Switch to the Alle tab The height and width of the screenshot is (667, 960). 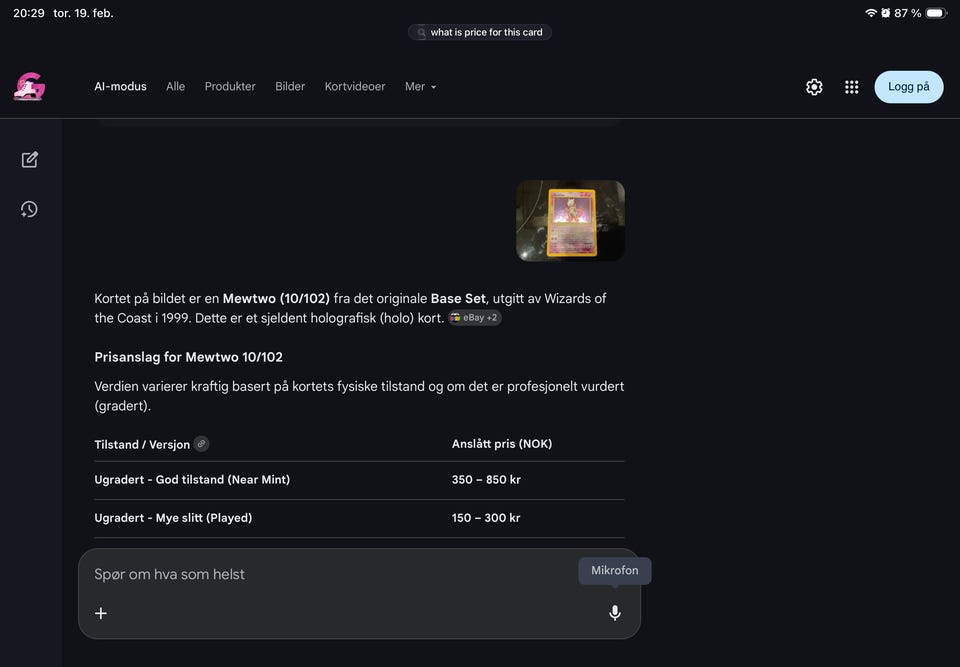pyautogui.click(x=175, y=86)
